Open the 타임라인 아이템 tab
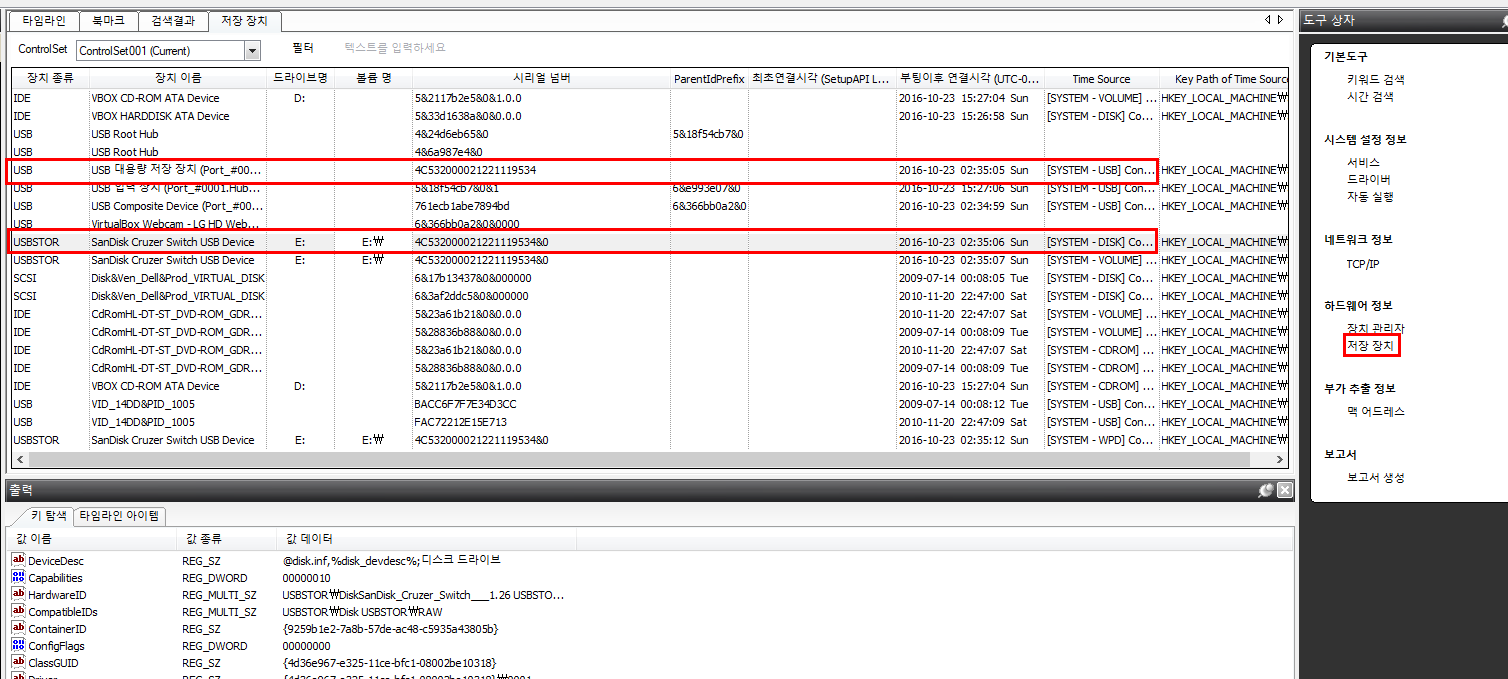This screenshot has height=679, width=1508. point(119,516)
